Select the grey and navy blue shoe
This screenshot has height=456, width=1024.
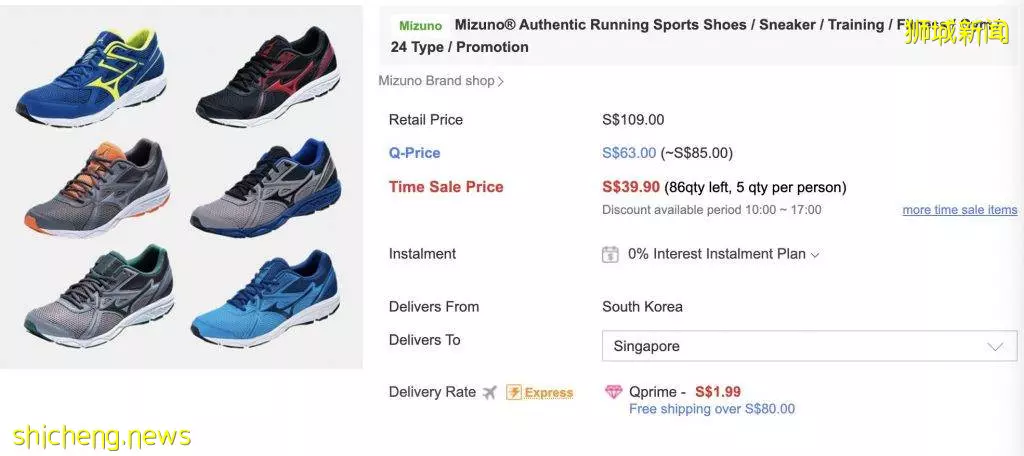pyautogui.click(x=265, y=186)
